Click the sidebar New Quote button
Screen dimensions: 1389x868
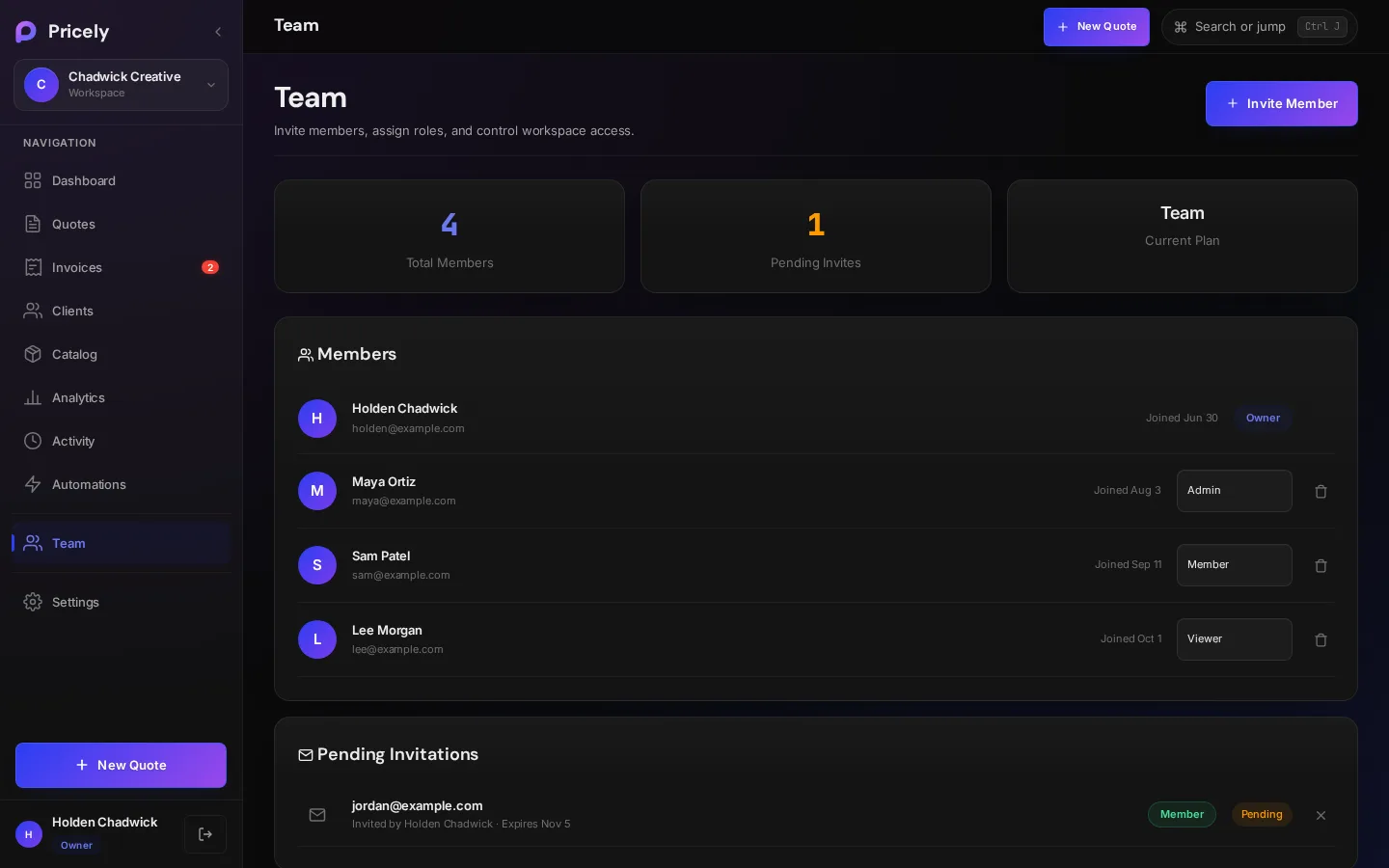click(121, 765)
